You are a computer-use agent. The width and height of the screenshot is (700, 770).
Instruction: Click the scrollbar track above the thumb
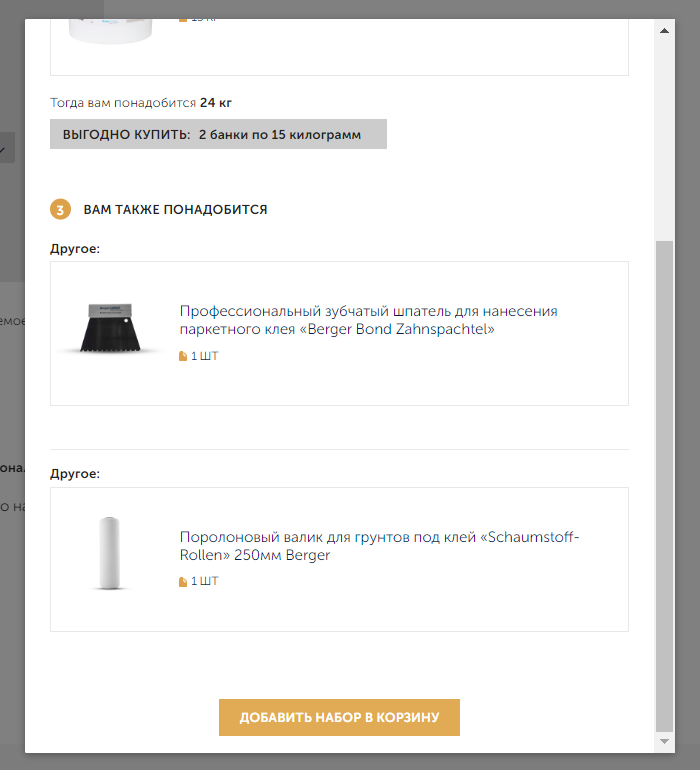[664, 130]
